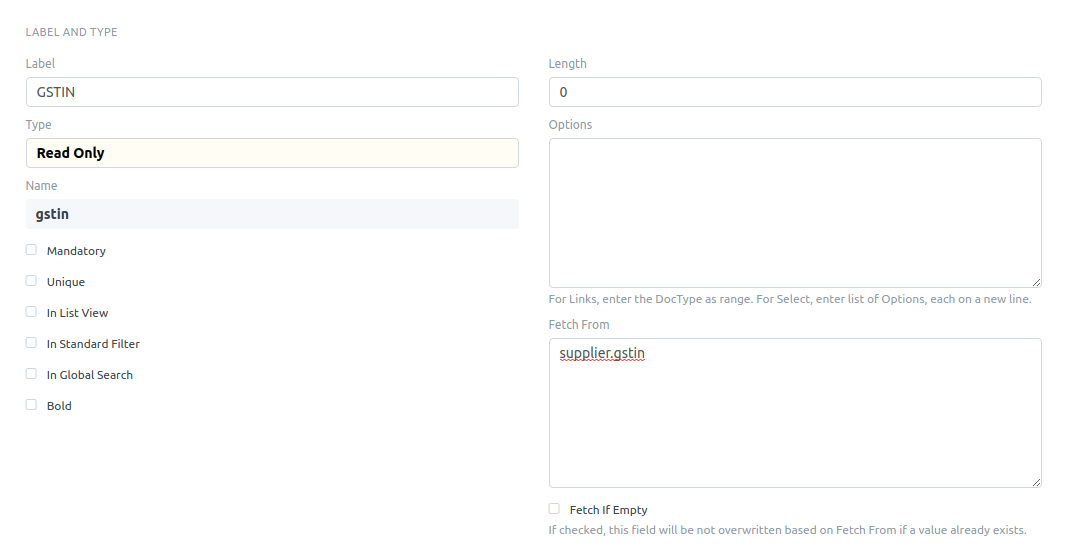This screenshot has height=558, width=1067.
Task: Click inside the empty Options text area
Action: 795,212
